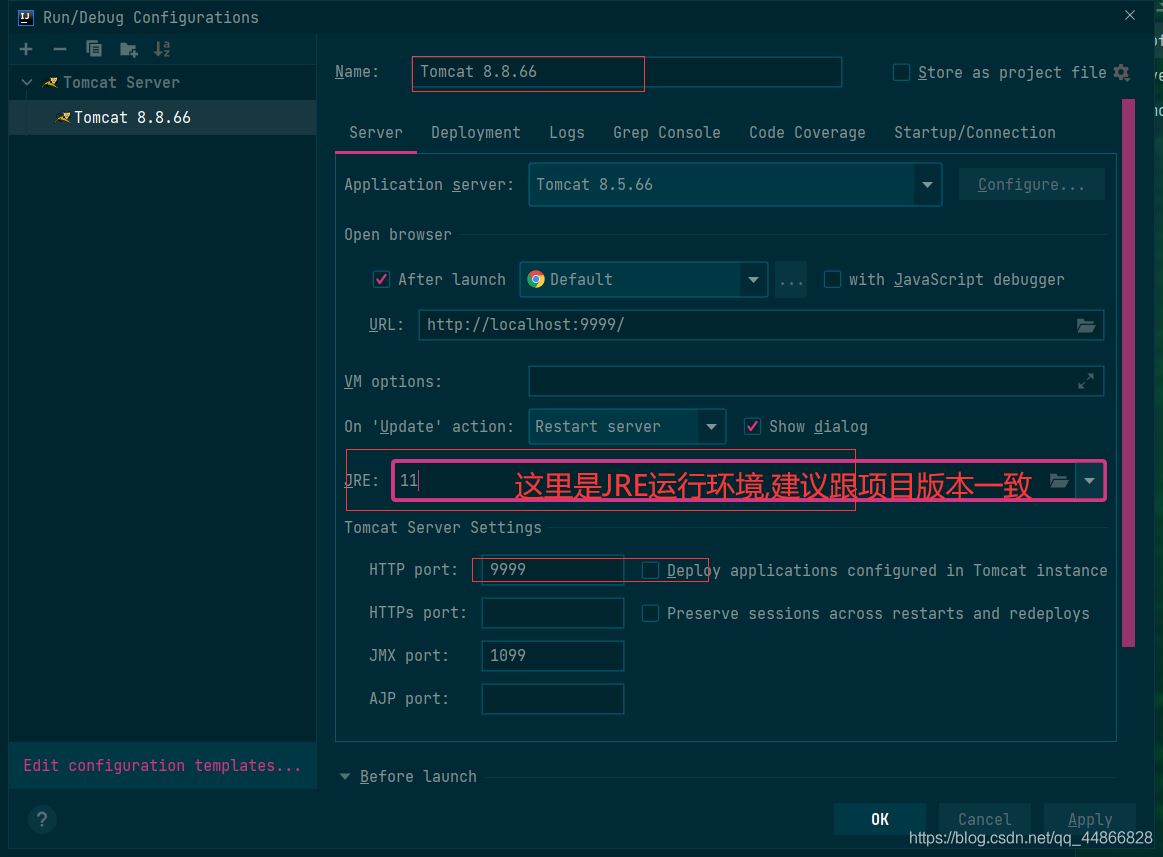1163x857 pixels.
Task: Click the folder icon in URL field
Action: click(1085, 325)
